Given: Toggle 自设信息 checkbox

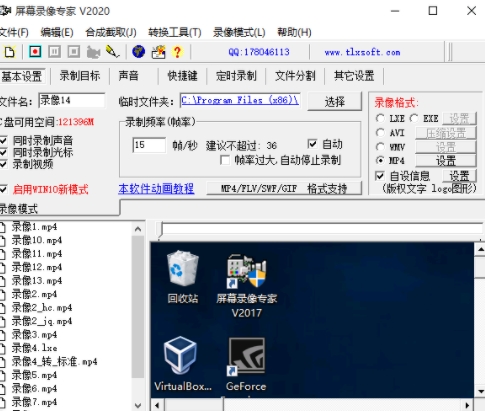Looking at the screenshot, I should tap(379, 176).
